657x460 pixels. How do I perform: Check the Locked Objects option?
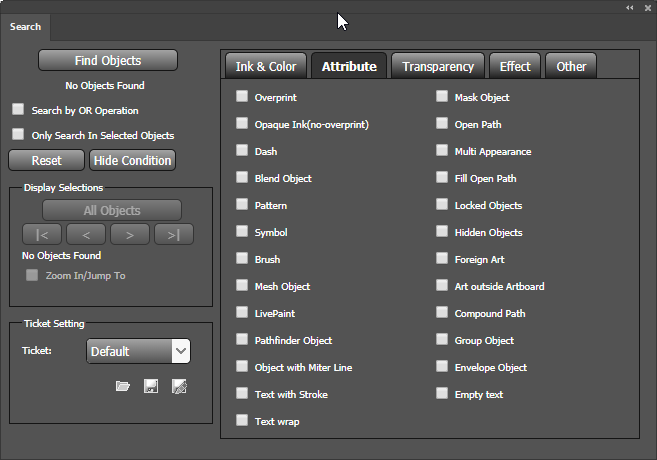tap(442, 205)
